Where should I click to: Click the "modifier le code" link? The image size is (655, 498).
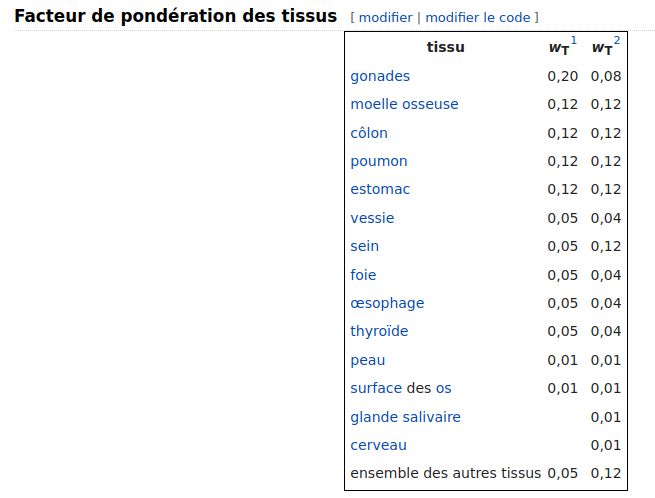coord(479,18)
